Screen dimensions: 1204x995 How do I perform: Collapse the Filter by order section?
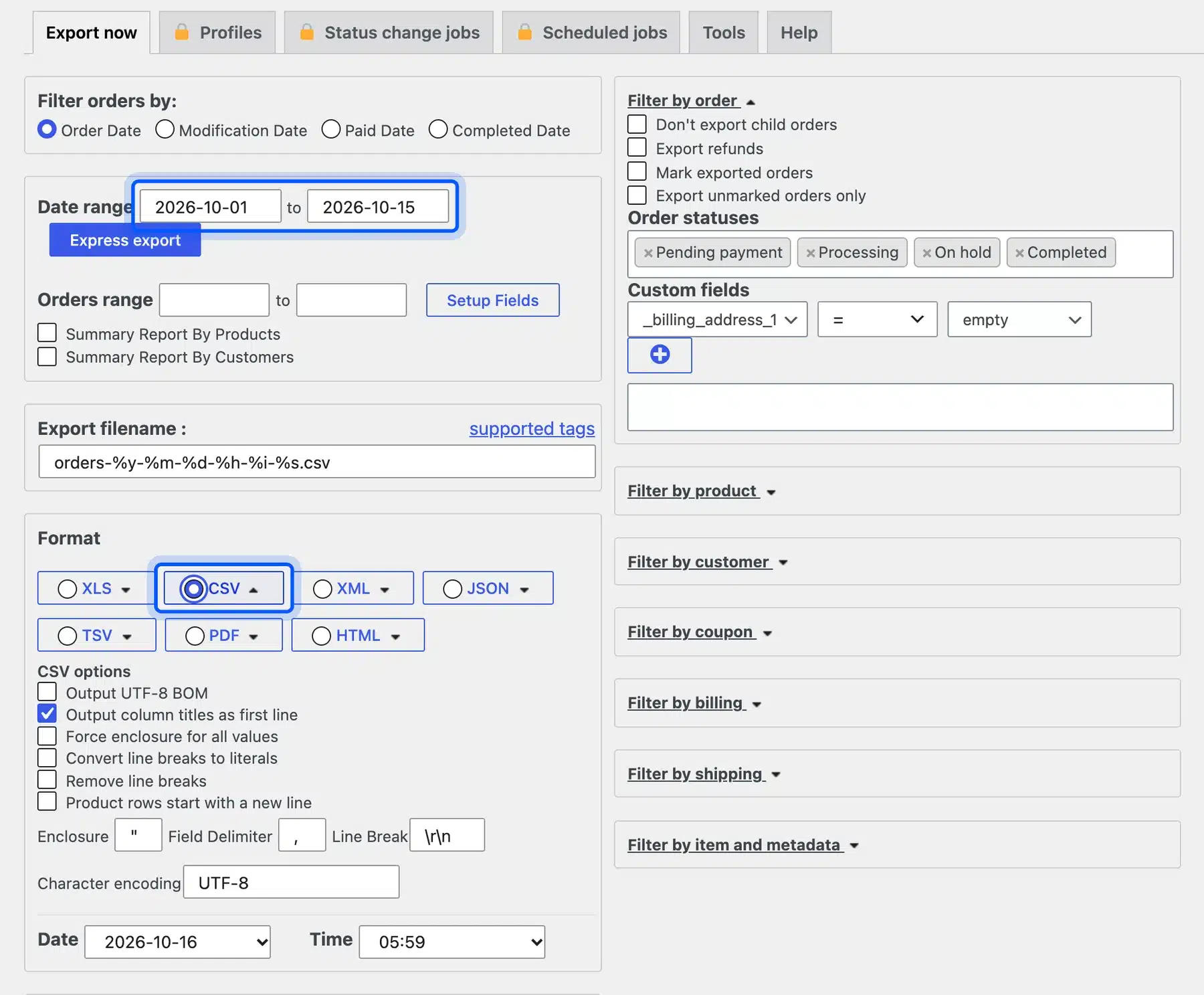pyautogui.click(x=691, y=101)
